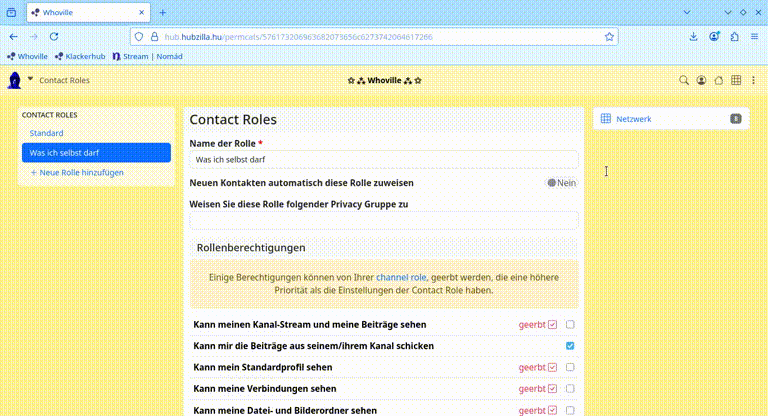Go to the channel home icon
The width and height of the screenshot is (768, 416).
[x=718, y=80]
